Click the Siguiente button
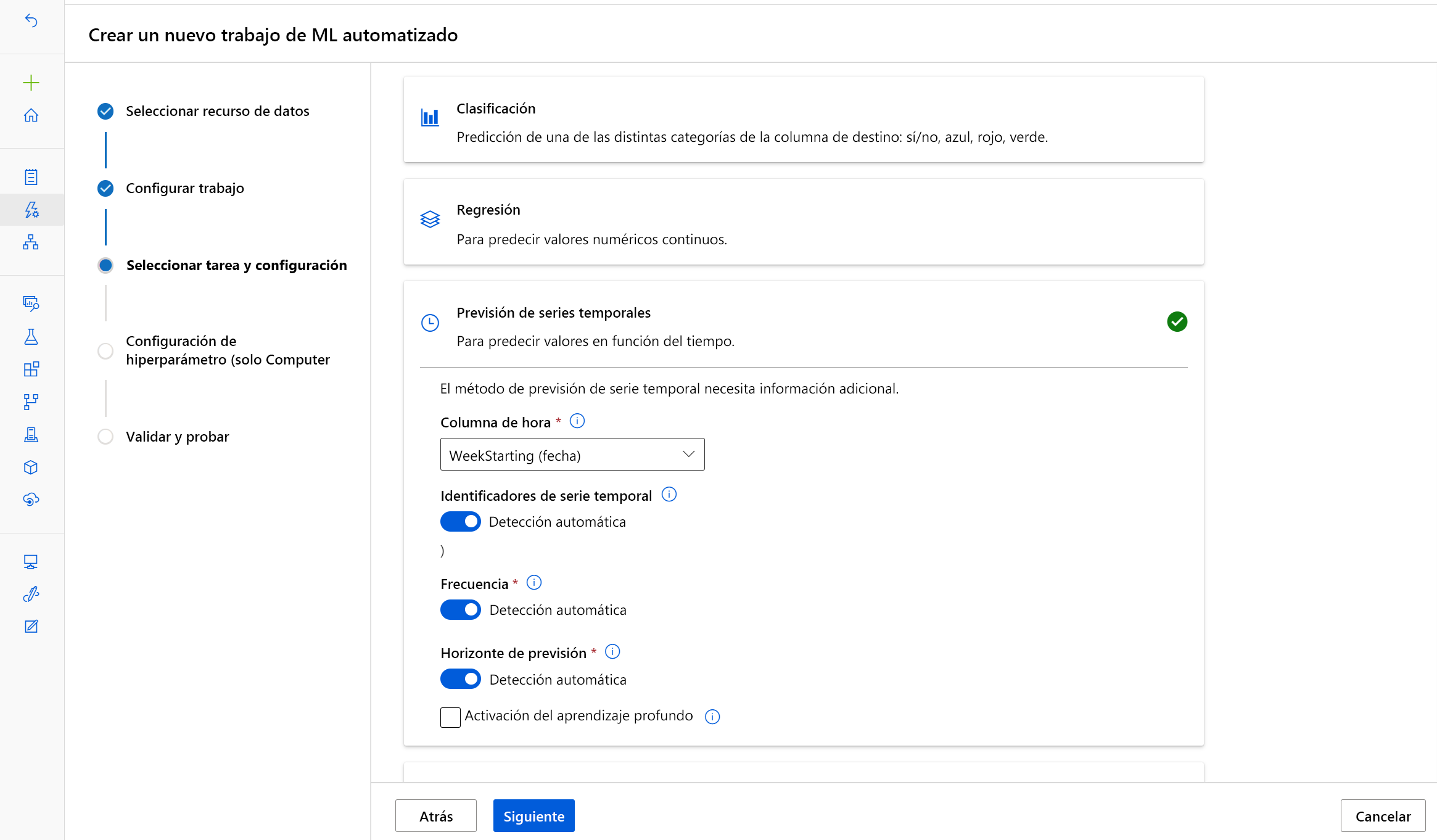The image size is (1437, 840). coord(534,816)
